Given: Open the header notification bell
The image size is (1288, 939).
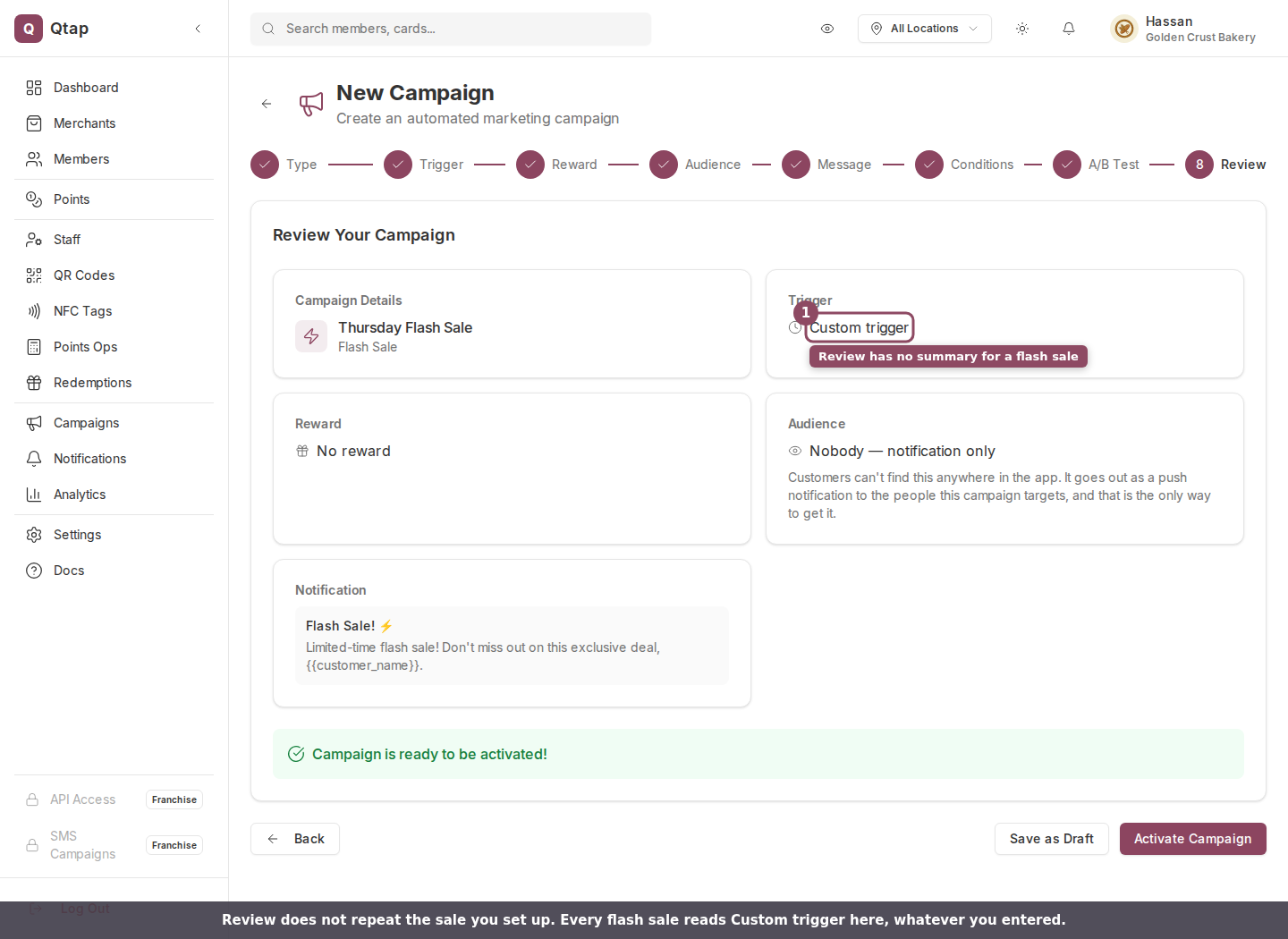Looking at the screenshot, I should point(1069,29).
